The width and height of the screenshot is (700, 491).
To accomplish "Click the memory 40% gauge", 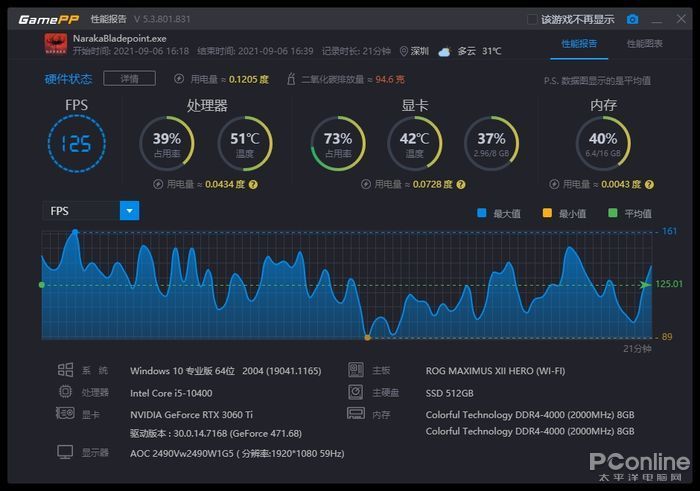I will [x=603, y=144].
